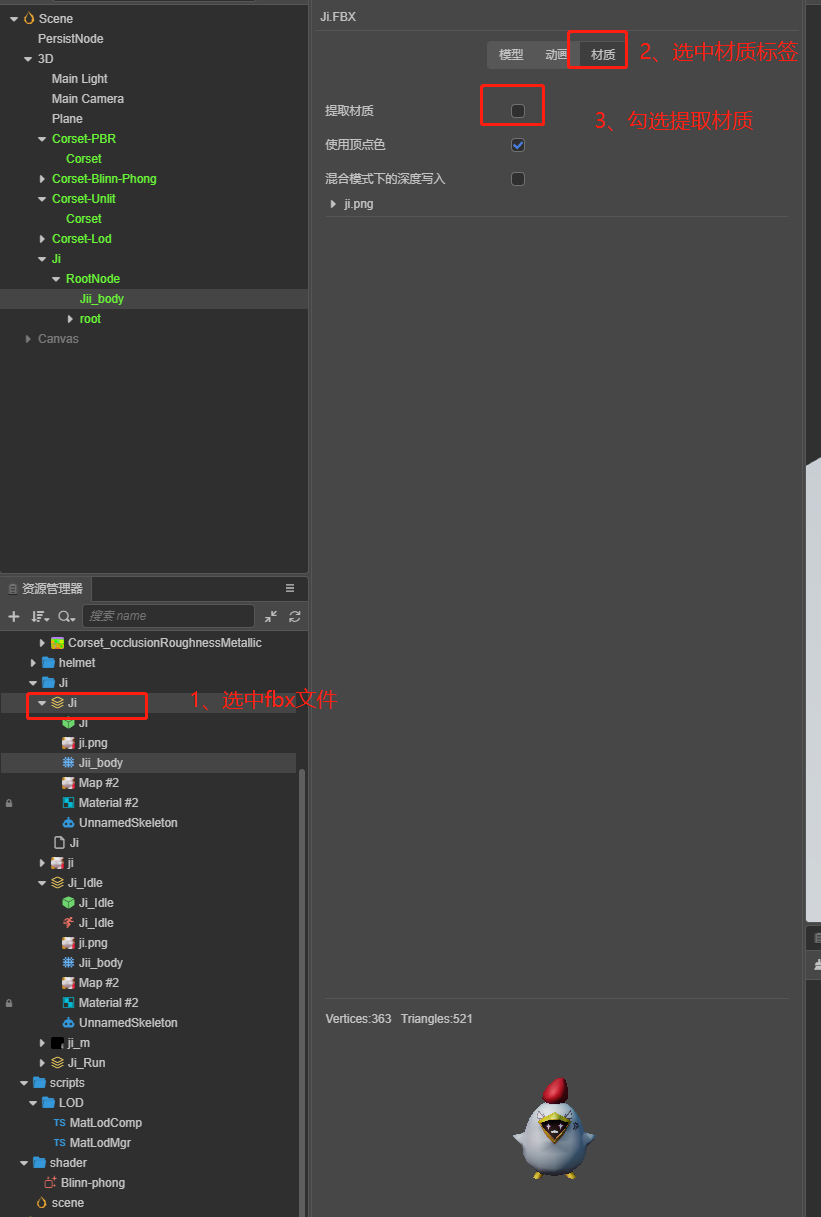Click the Ji.FBX inspector title

coord(338,16)
